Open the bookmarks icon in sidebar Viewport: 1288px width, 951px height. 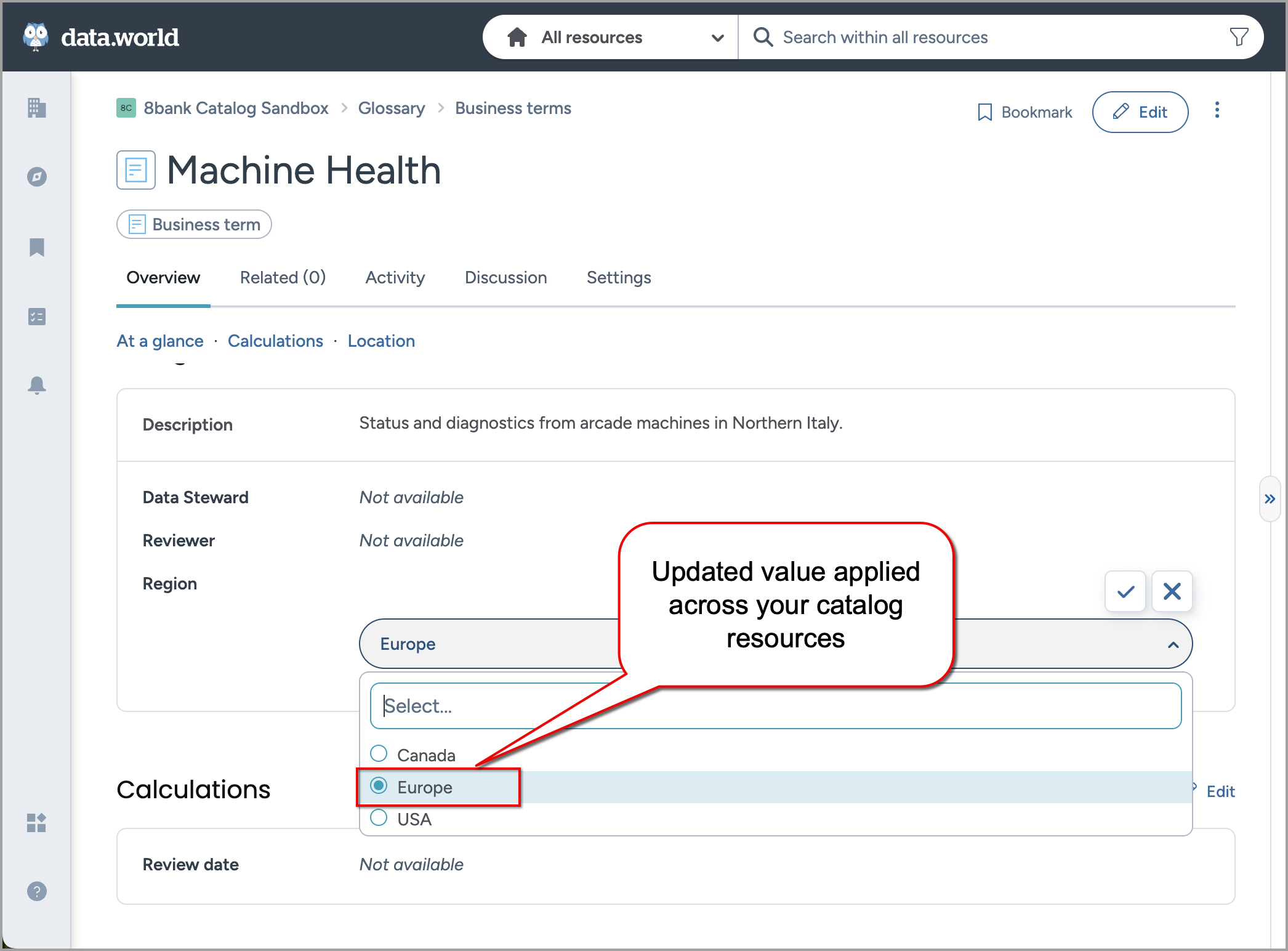coord(37,247)
